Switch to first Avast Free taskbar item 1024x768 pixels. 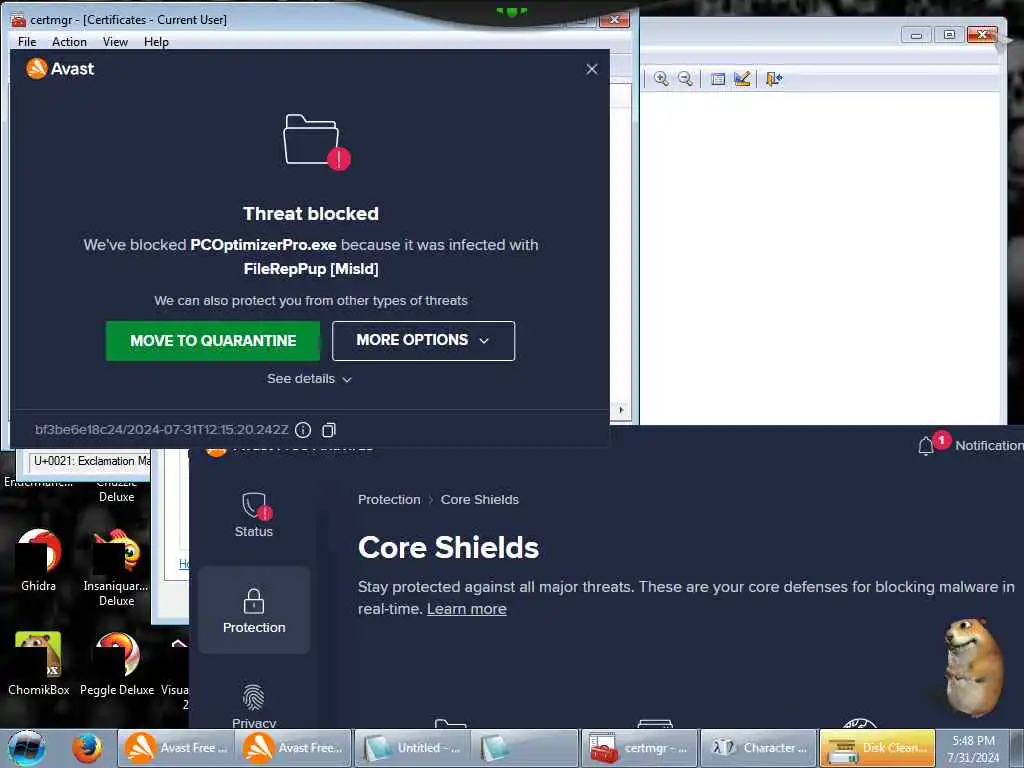pyautogui.click(x=176, y=748)
